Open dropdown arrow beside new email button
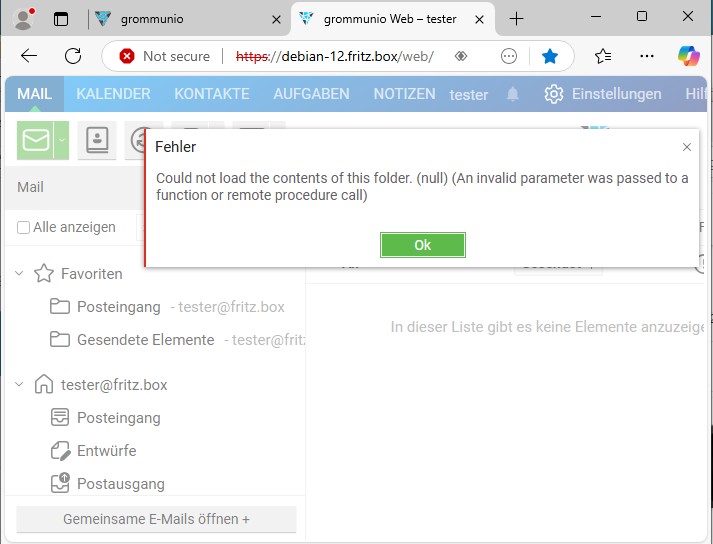713x544 pixels. tap(61, 141)
